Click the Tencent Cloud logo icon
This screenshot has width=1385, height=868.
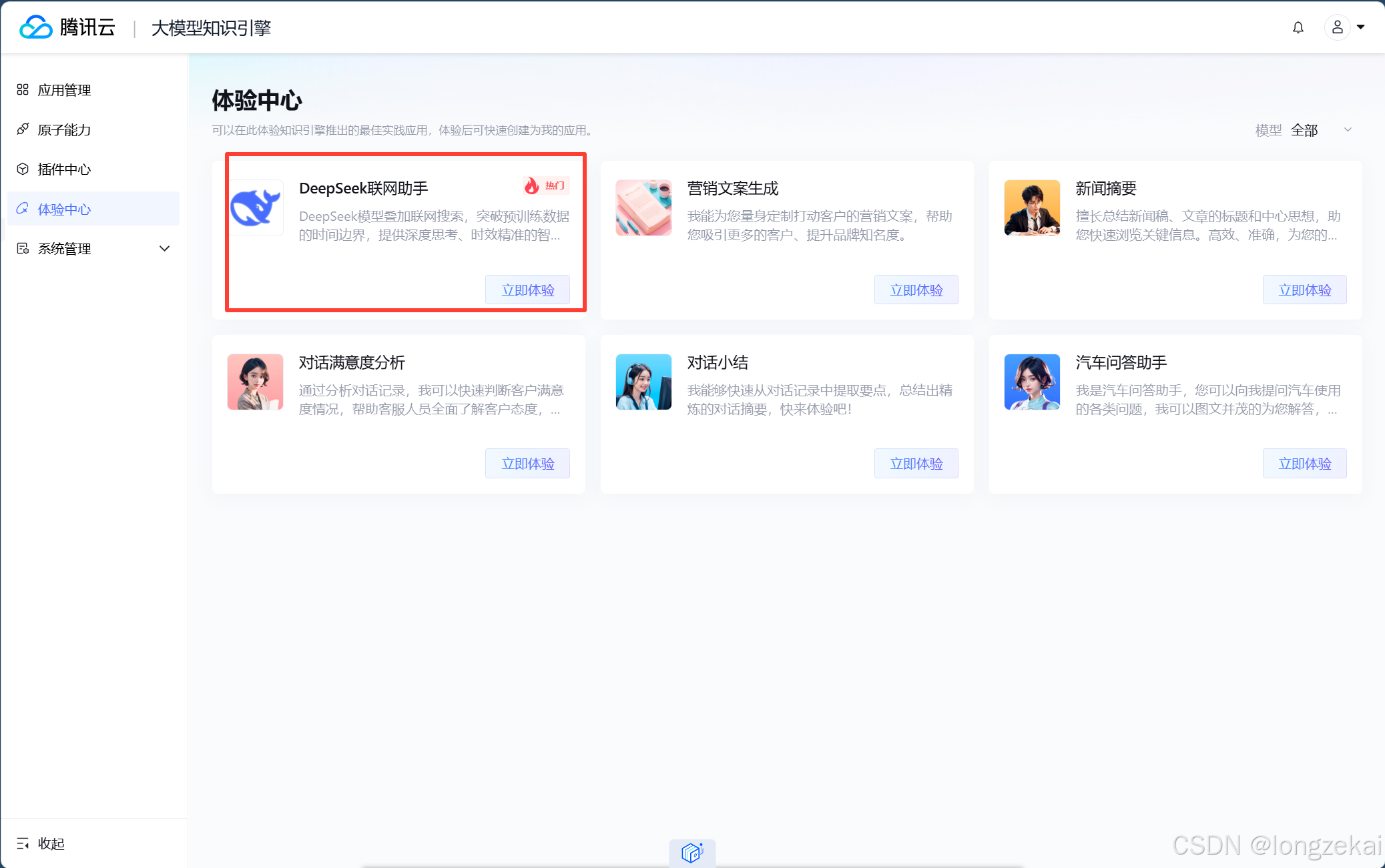pyautogui.click(x=35, y=27)
